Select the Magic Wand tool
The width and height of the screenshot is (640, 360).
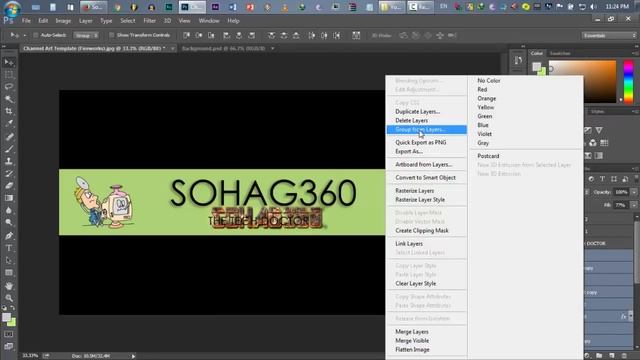tap(9, 99)
